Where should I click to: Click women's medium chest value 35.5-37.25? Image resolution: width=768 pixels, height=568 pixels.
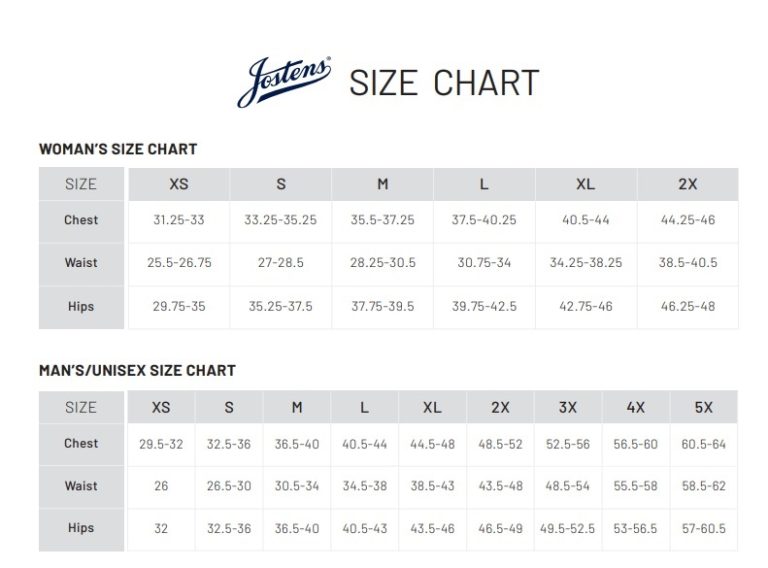[383, 220]
